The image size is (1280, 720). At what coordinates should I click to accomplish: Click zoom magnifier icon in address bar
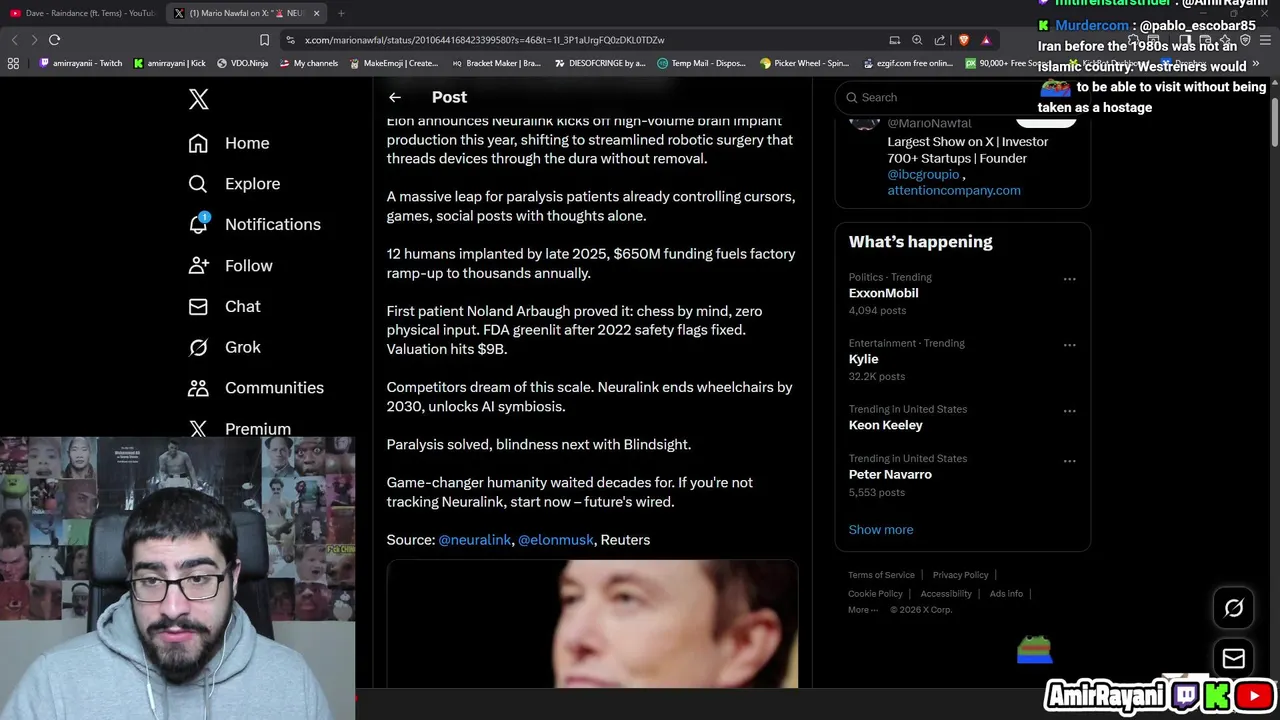tap(917, 40)
